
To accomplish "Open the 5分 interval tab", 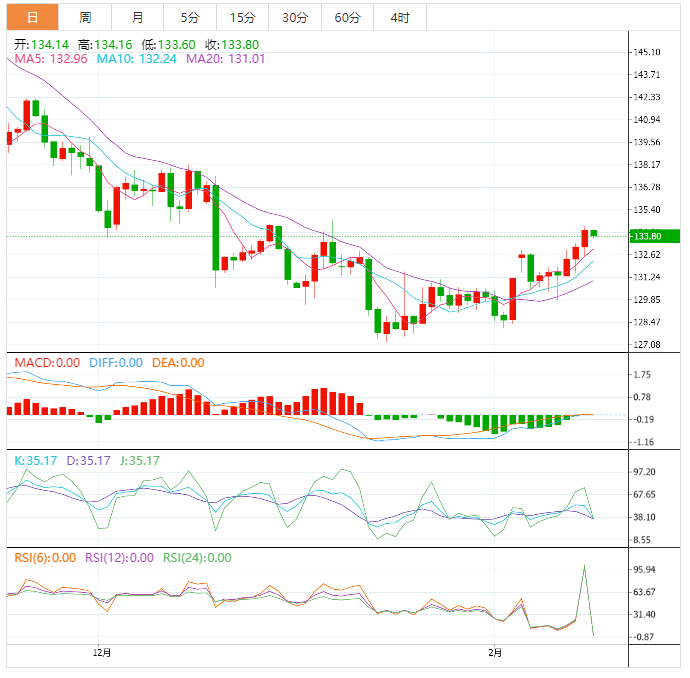I will 189,18.
